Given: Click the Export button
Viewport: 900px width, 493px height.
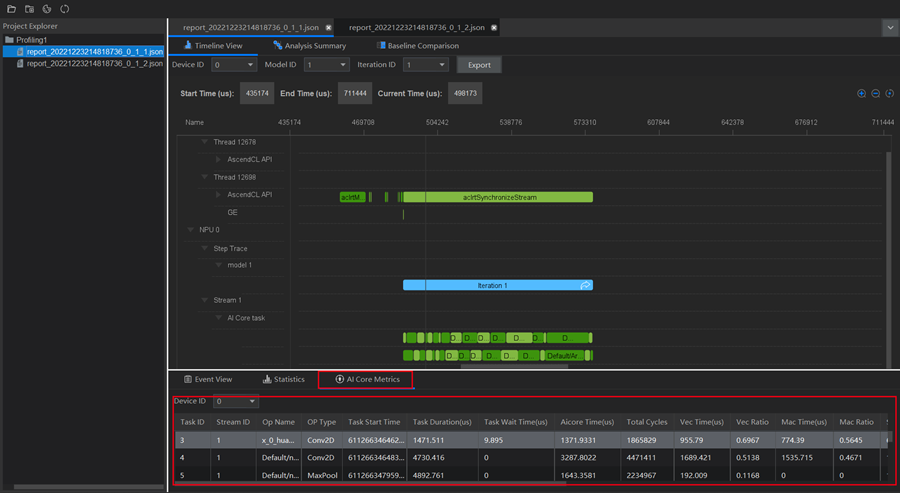Looking at the screenshot, I should [479, 65].
